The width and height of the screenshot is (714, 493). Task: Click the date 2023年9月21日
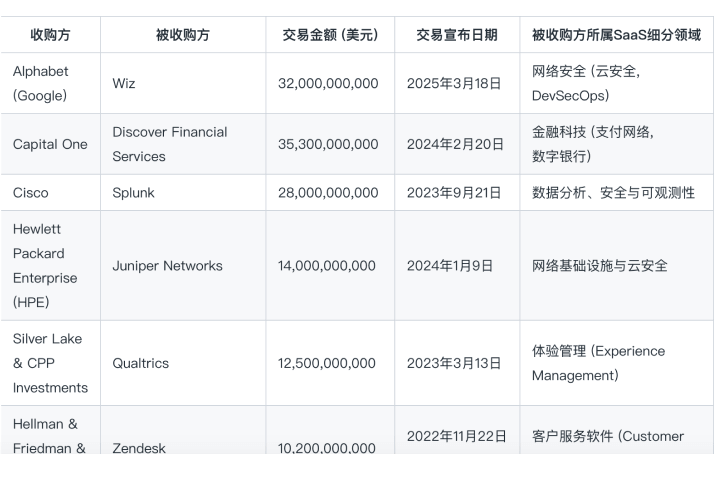tap(454, 193)
